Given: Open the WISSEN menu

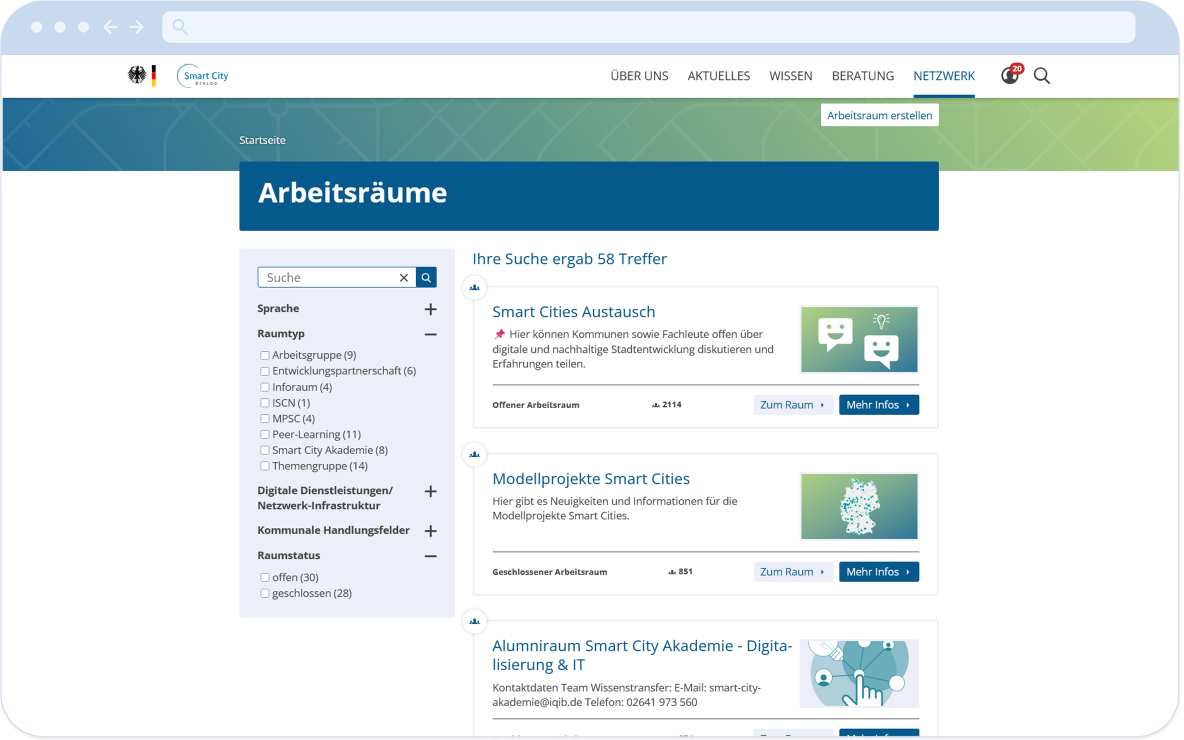Looking at the screenshot, I should (791, 76).
